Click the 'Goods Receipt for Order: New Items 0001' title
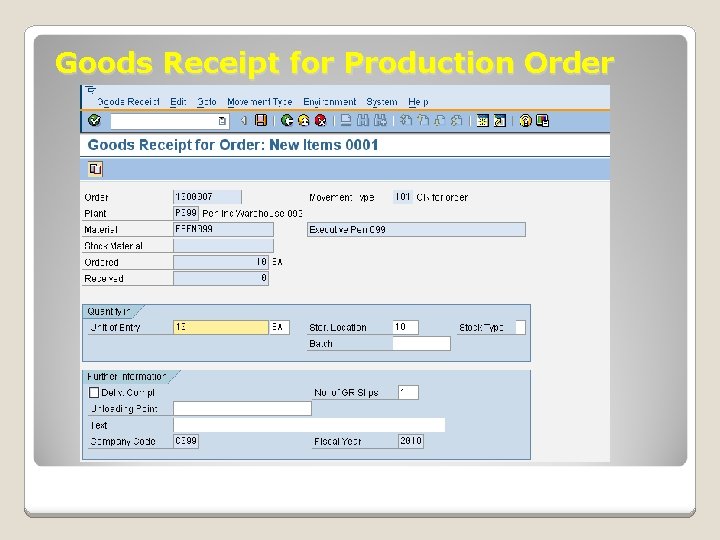The height and width of the screenshot is (540, 720). pos(233,145)
